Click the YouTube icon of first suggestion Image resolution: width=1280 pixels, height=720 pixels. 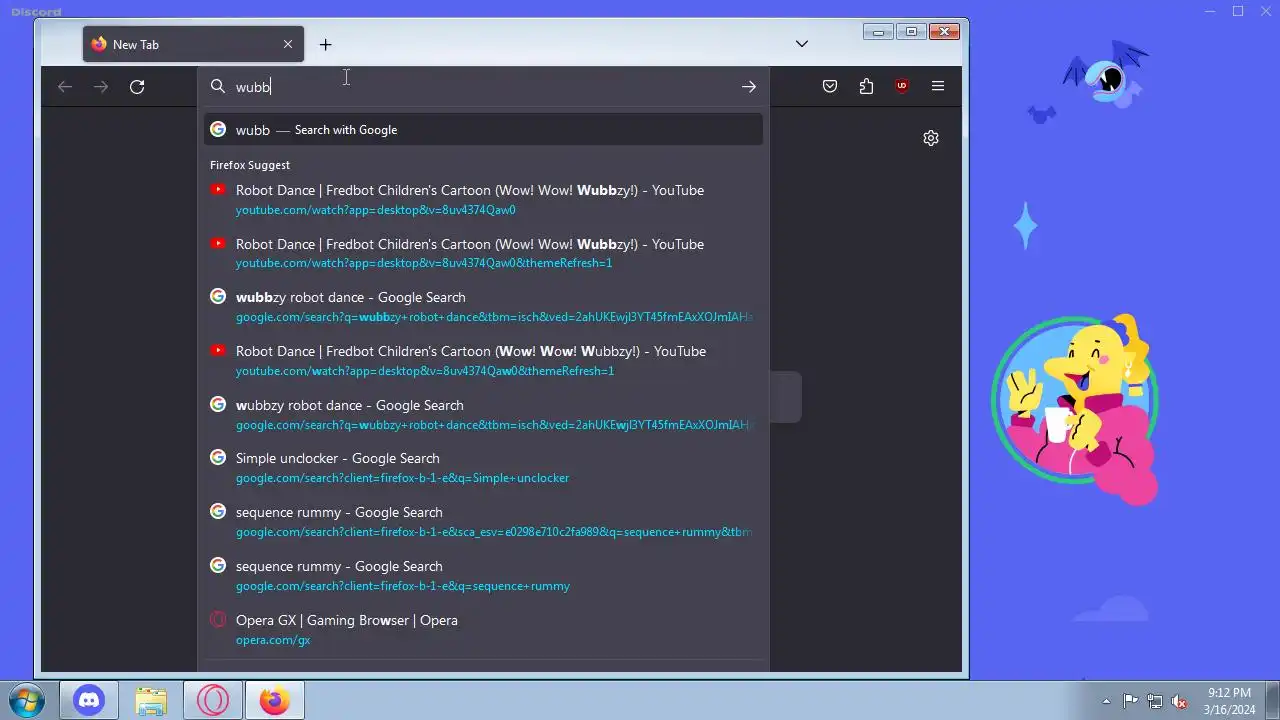pyautogui.click(x=218, y=190)
